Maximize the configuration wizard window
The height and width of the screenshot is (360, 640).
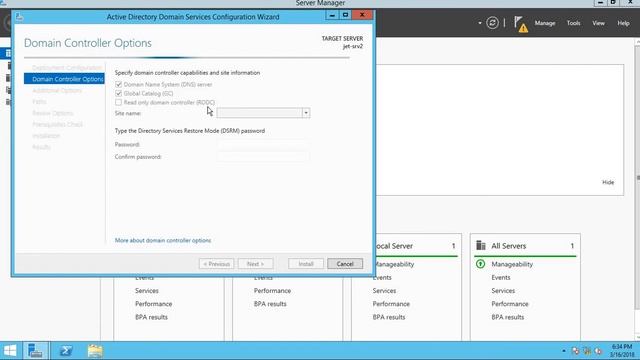coord(345,15)
